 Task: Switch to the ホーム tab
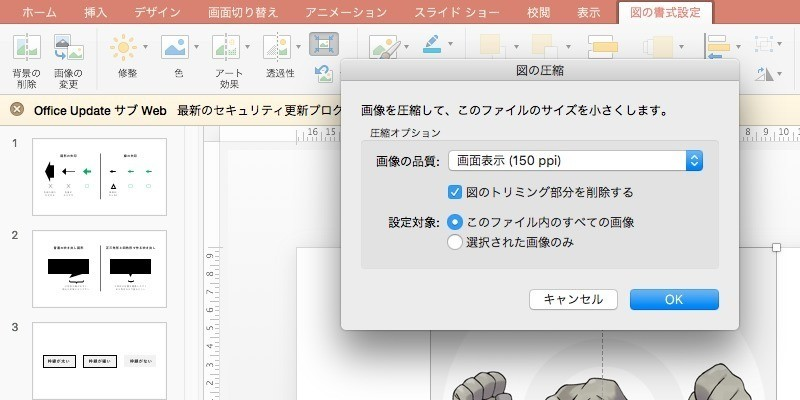tap(39, 12)
